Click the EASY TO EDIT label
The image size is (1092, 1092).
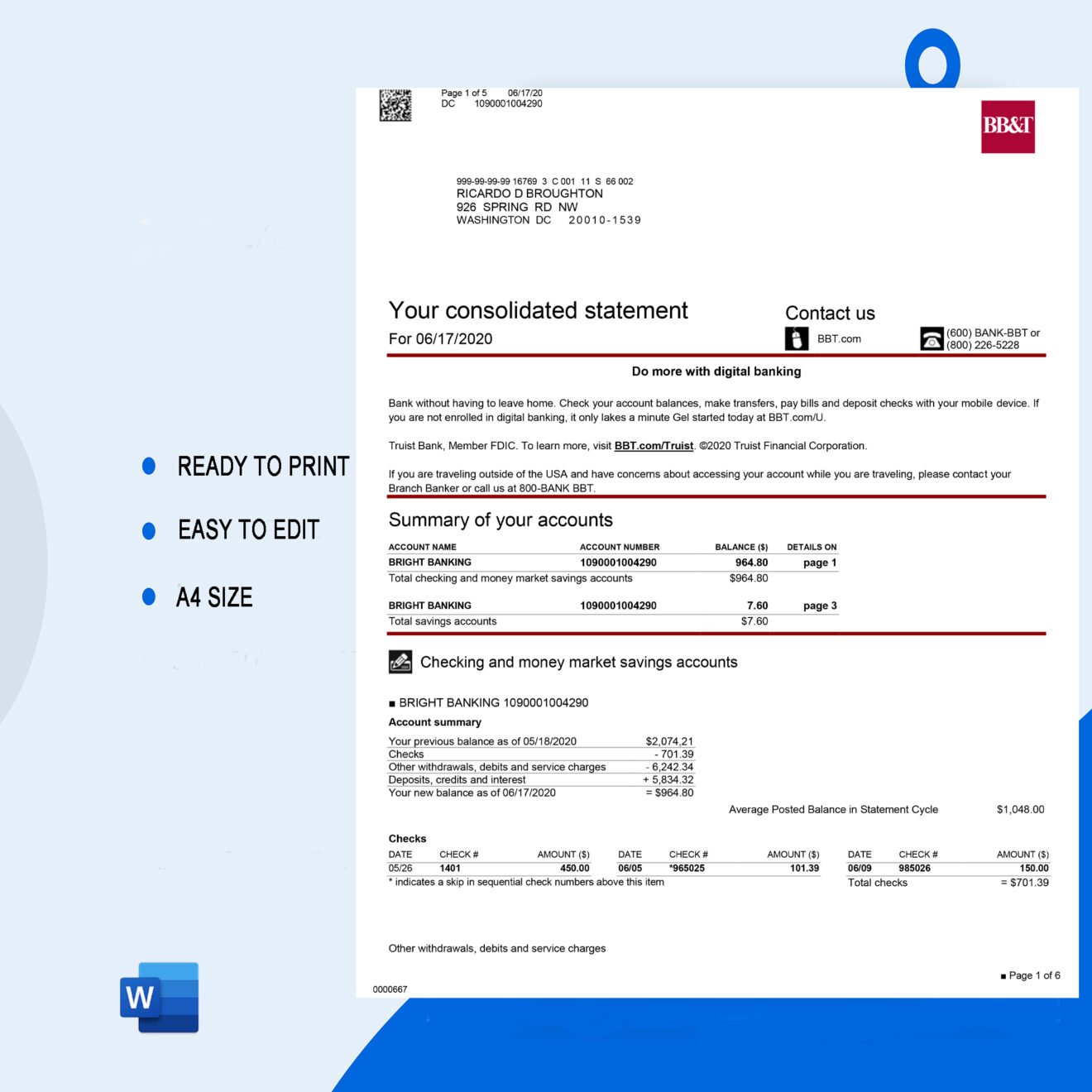pyautogui.click(x=248, y=529)
